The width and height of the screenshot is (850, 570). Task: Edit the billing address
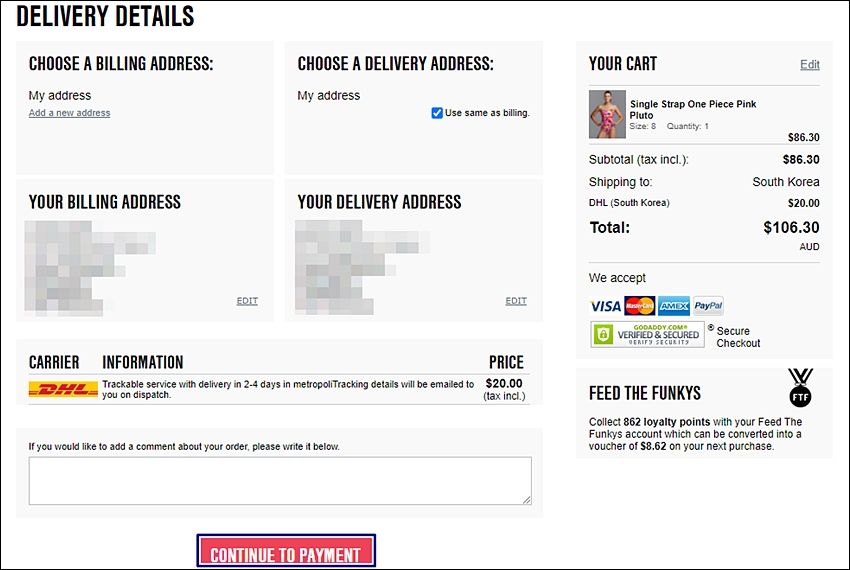[x=247, y=301]
